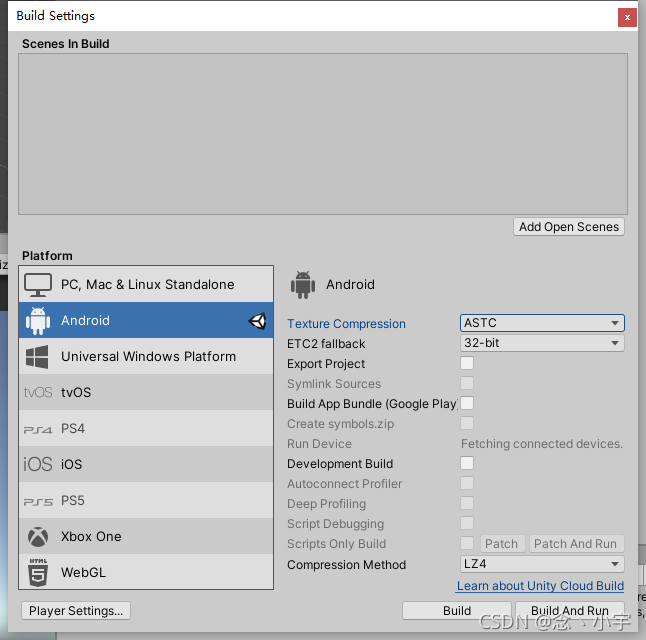Click the Windows logo platform icon
This screenshot has height=640, width=646.
pos(37,357)
